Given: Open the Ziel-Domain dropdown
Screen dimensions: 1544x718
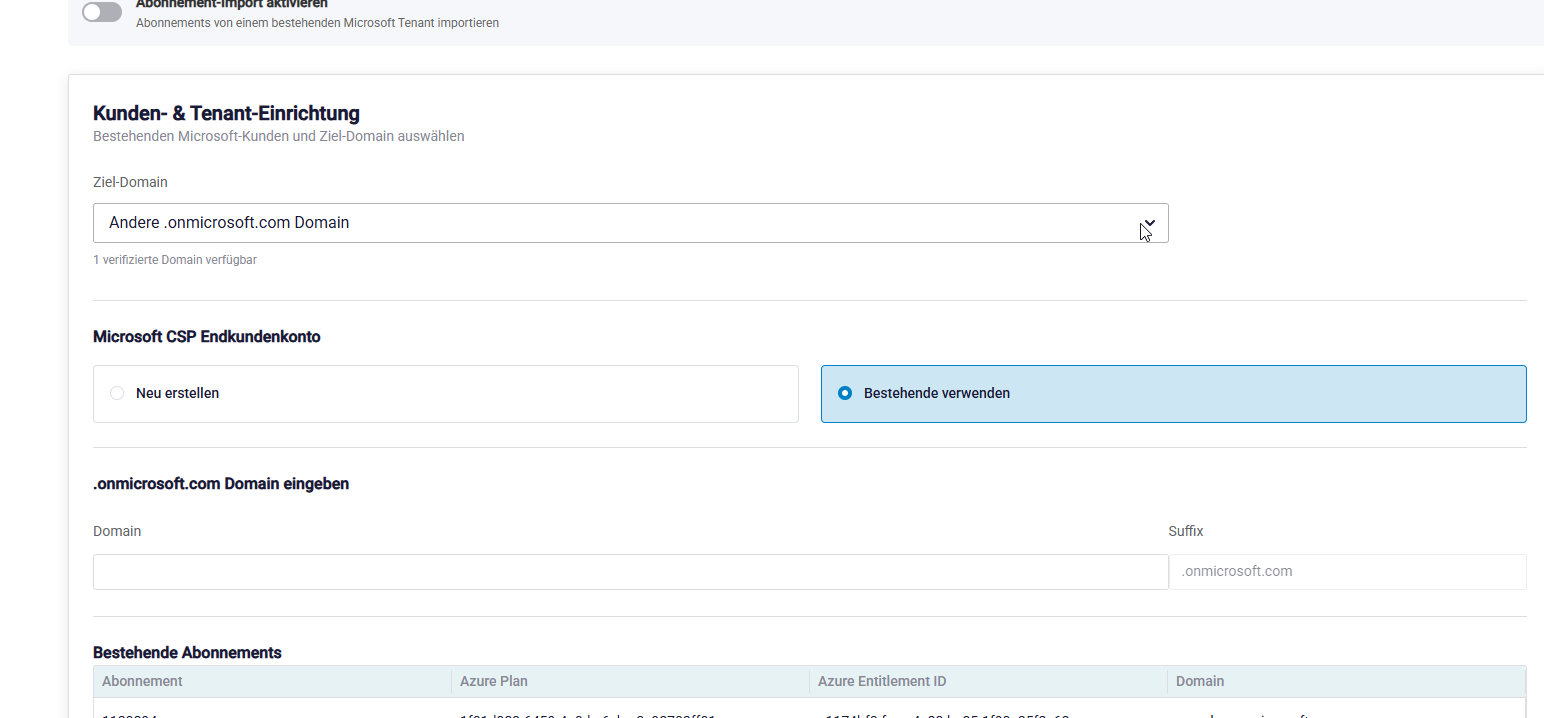Looking at the screenshot, I should pyautogui.click(x=630, y=223).
